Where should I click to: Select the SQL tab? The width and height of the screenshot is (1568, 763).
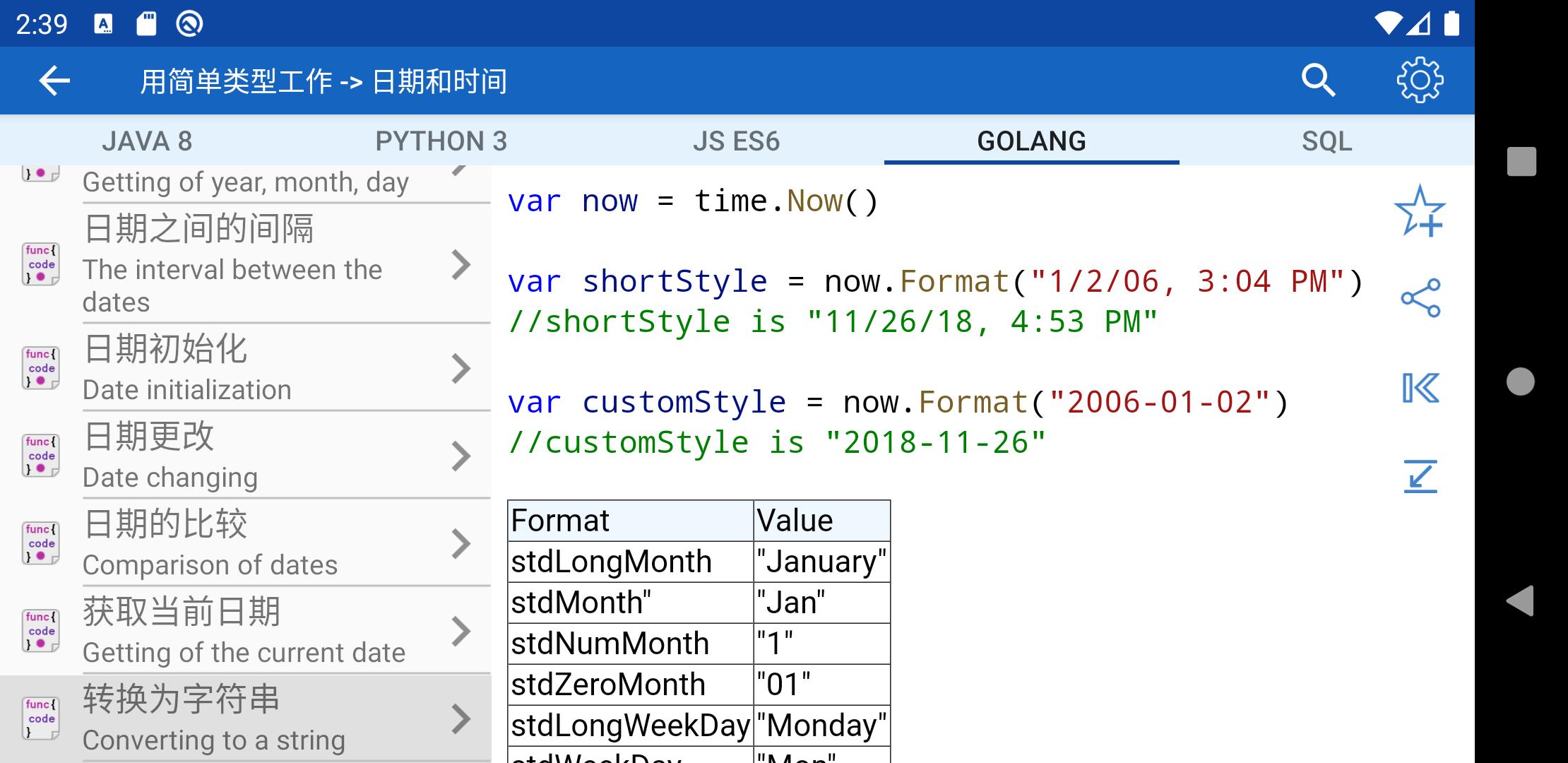pyautogui.click(x=1326, y=141)
